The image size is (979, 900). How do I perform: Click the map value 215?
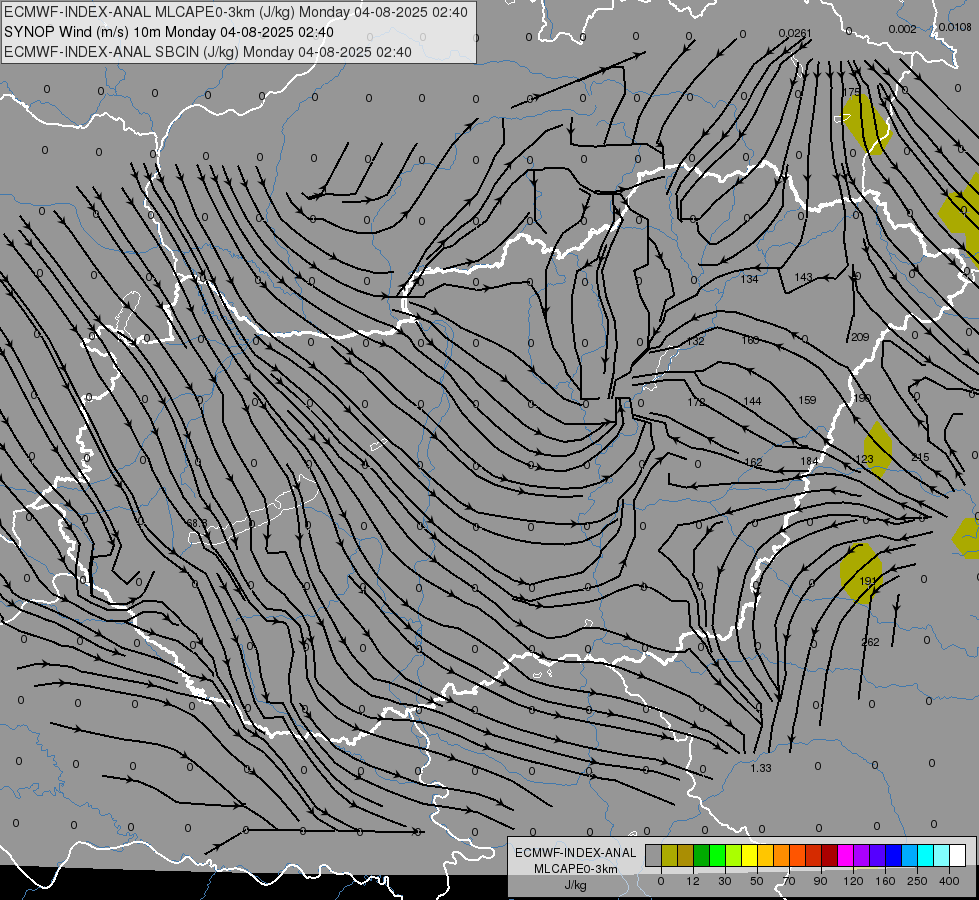[x=920, y=457]
